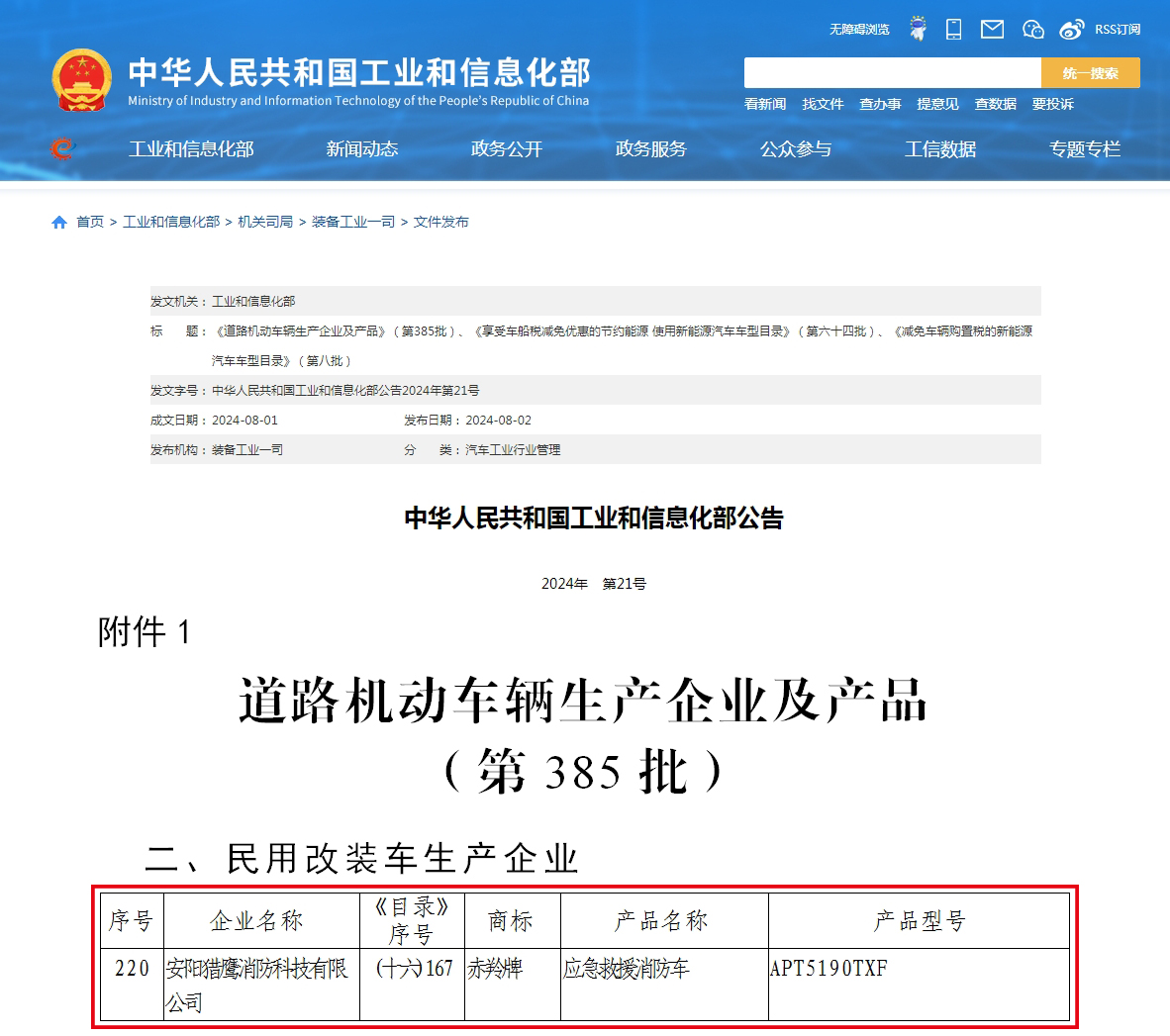The height and width of the screenshot is (1036, 1170).
Task: Switch to the 政务公开 tab
Action: click(x=506, y=149)
